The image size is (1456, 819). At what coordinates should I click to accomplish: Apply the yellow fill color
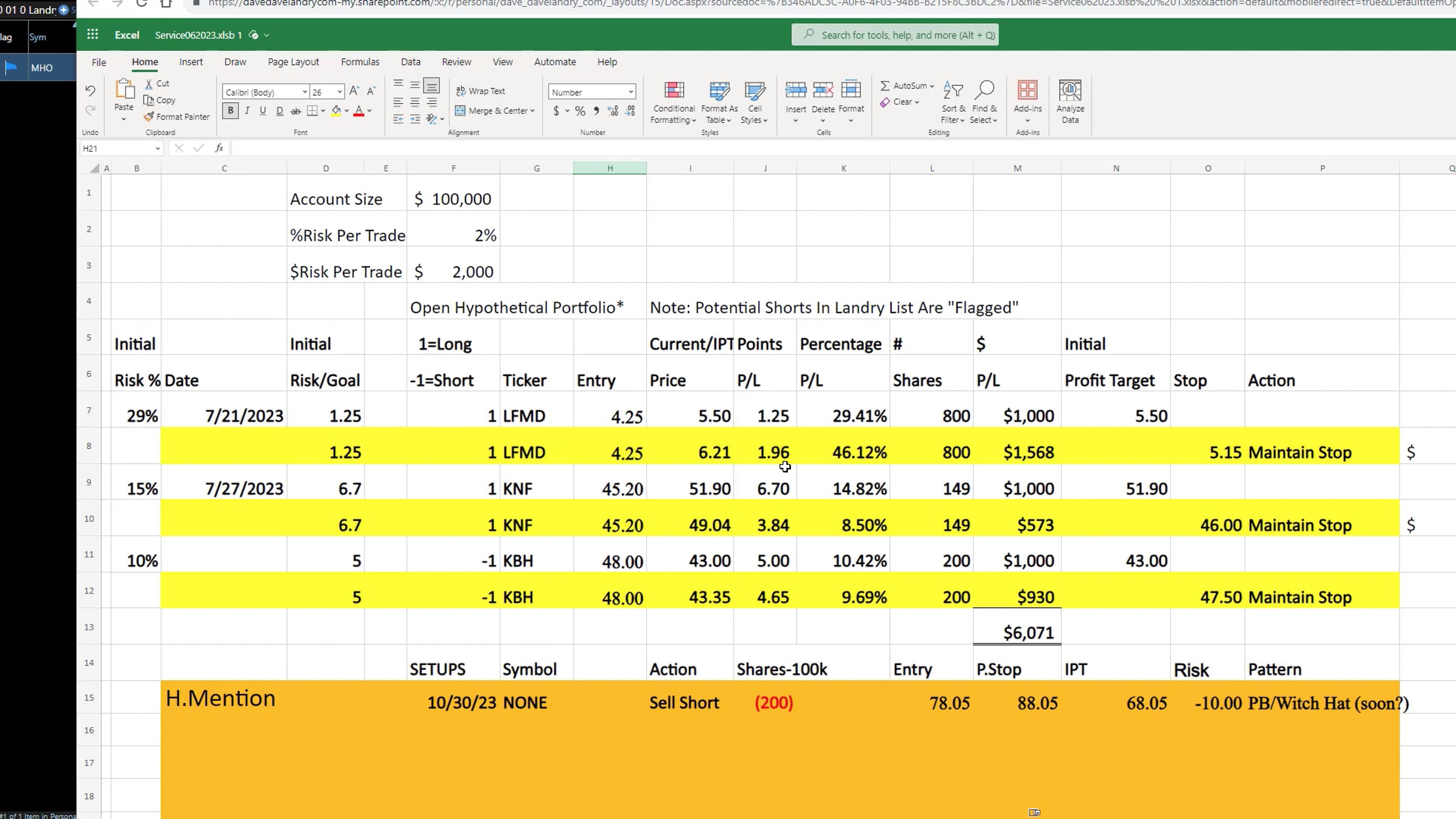pyautogui.click(x=335, y=111)
